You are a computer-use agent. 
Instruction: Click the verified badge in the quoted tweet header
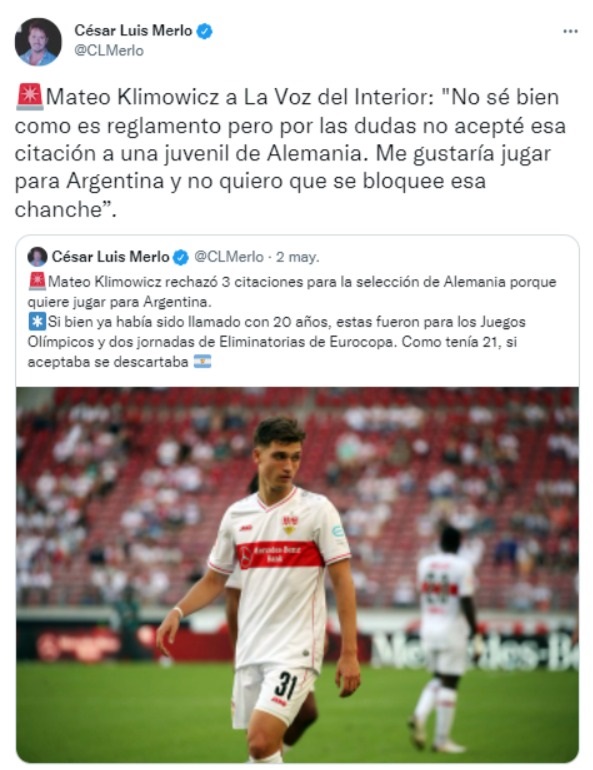click(181, 257)
